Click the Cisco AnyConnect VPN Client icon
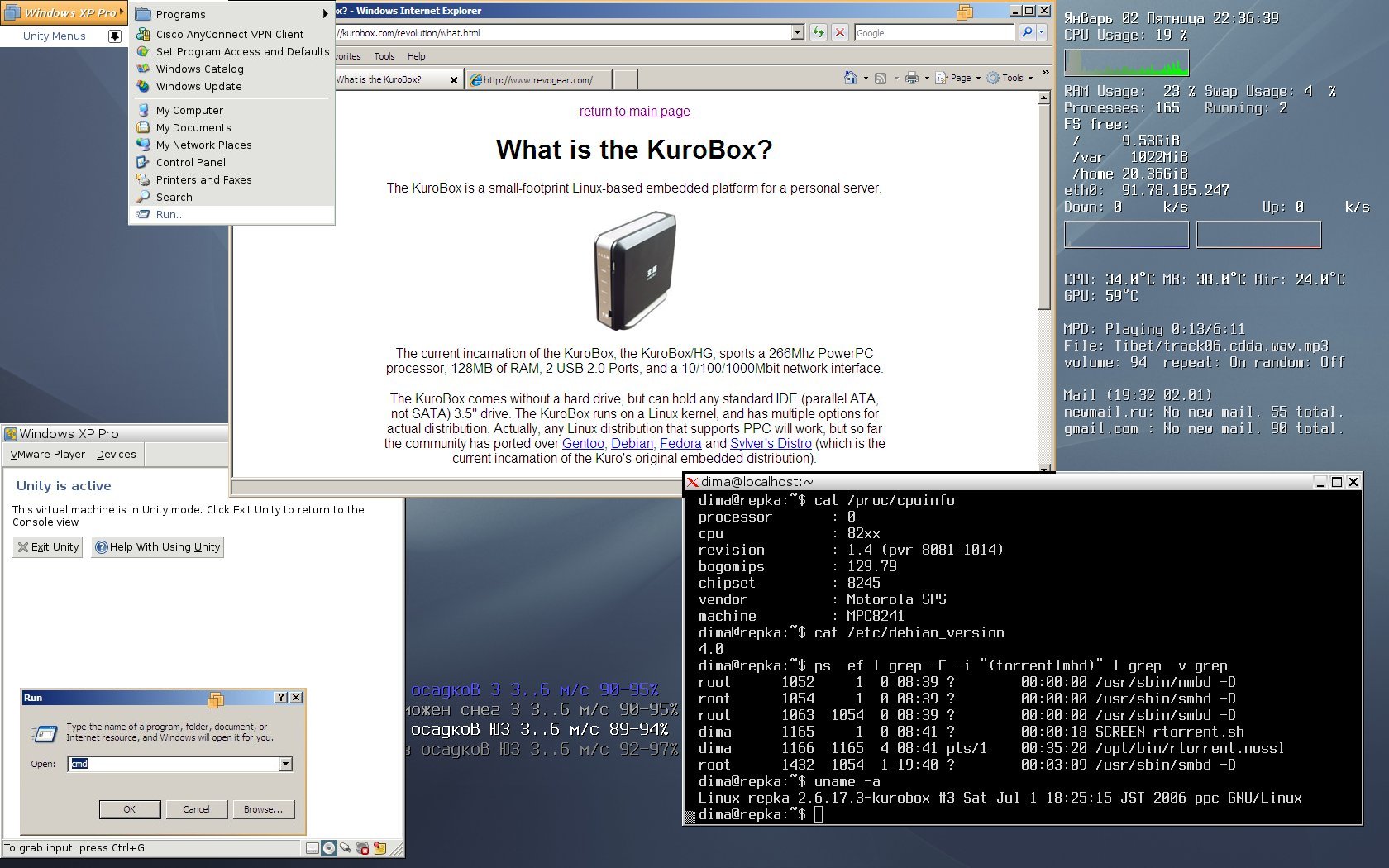Image resolution: width=1389 pixels, height=868 pixels. point(143,34)
